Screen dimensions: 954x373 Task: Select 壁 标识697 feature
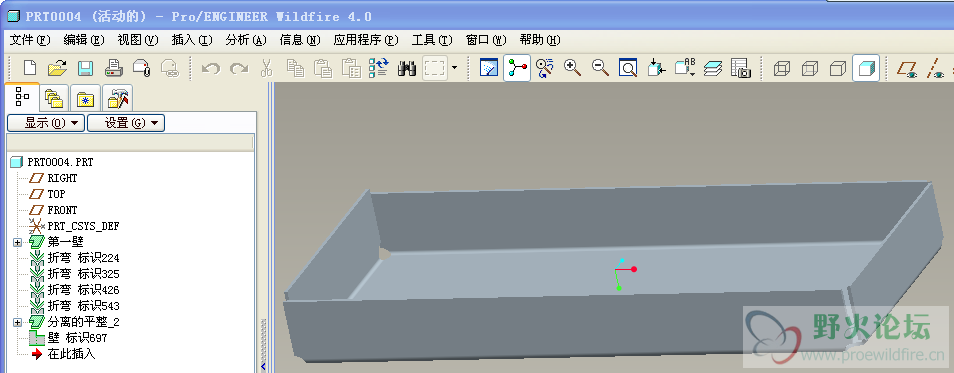pos(77,338)
